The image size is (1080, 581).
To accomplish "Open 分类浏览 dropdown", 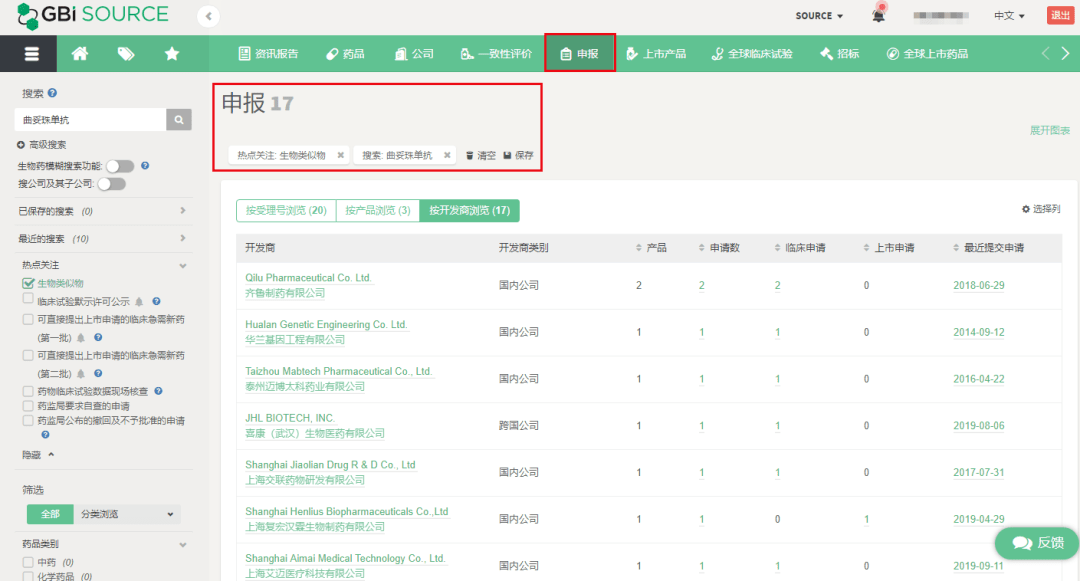I will [x=127, y=514].
